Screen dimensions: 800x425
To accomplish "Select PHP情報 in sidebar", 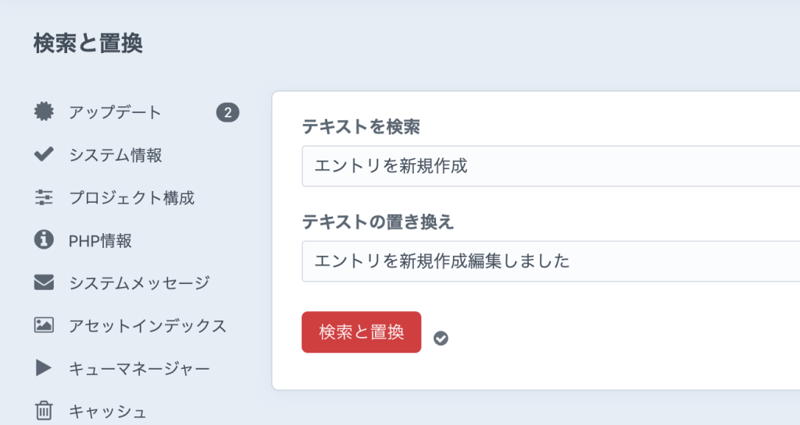I will tap(100, 240).
